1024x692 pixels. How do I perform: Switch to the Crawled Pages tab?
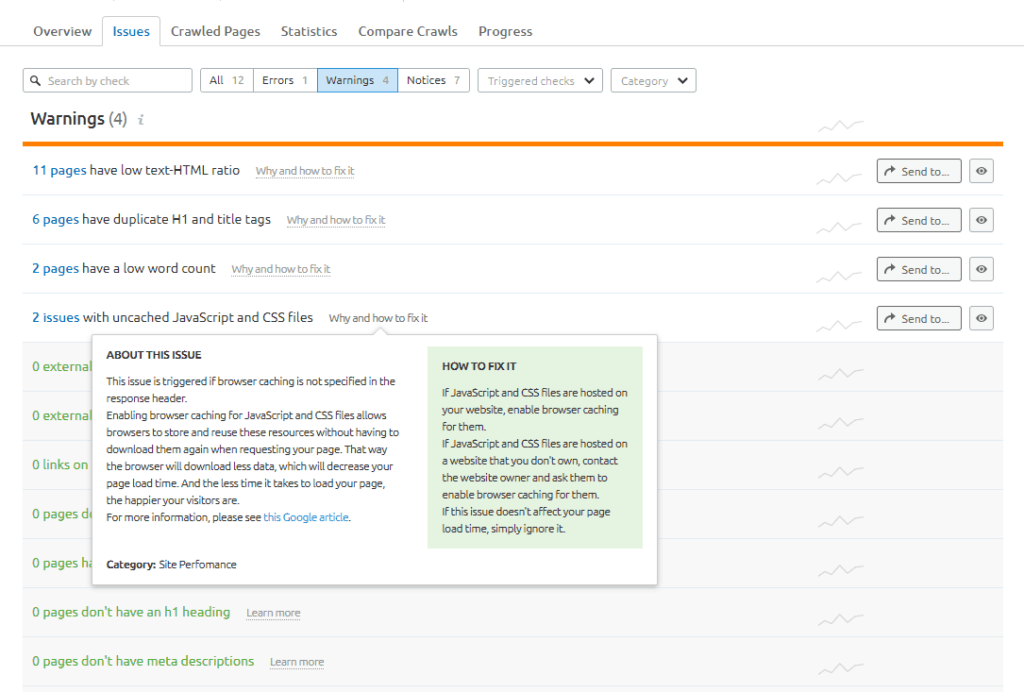[x=215, y=31]
